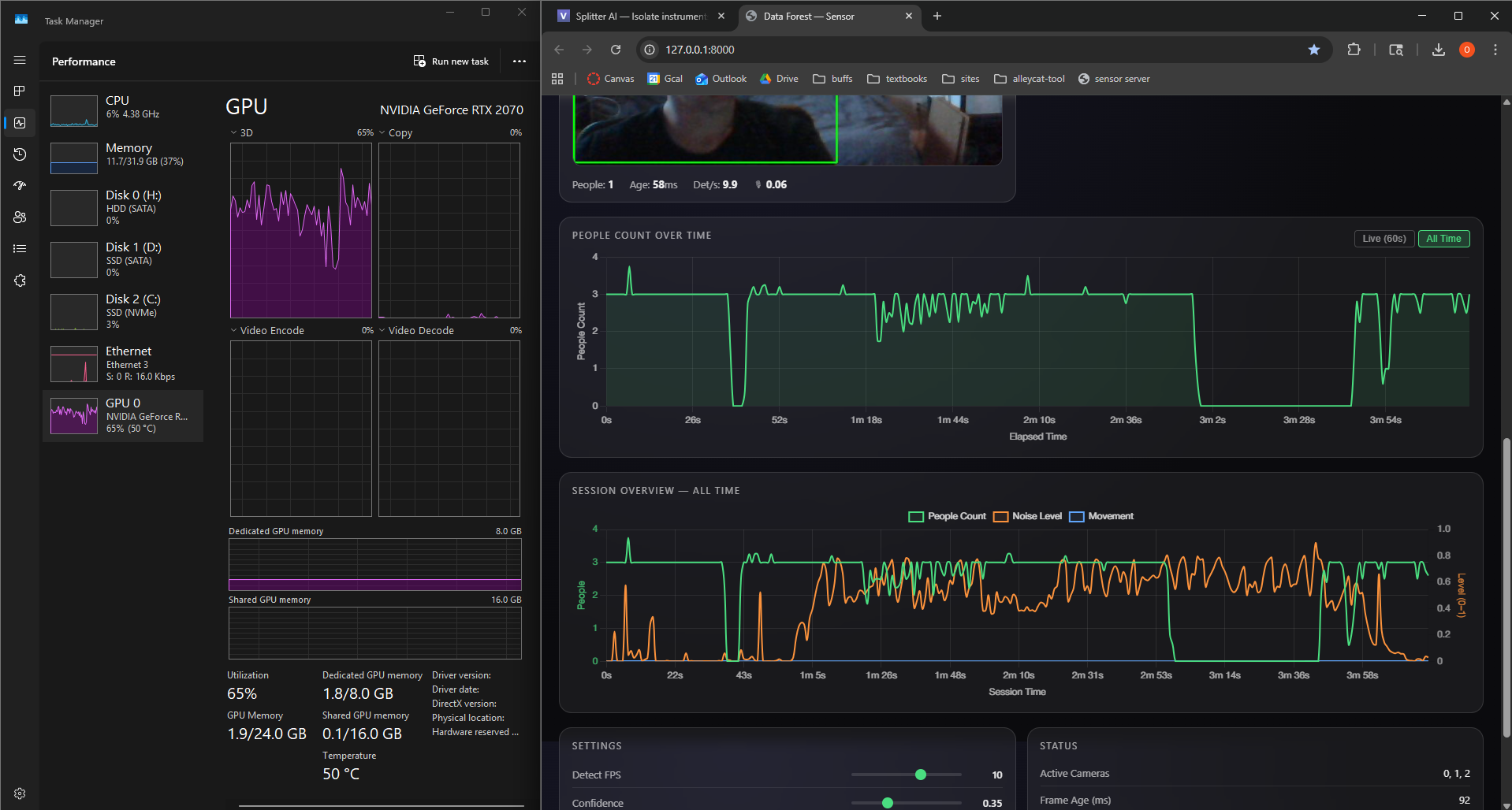1512x810 pixels.
Task: Toggle Noise Level in session legend
Action: point(1026,516)
